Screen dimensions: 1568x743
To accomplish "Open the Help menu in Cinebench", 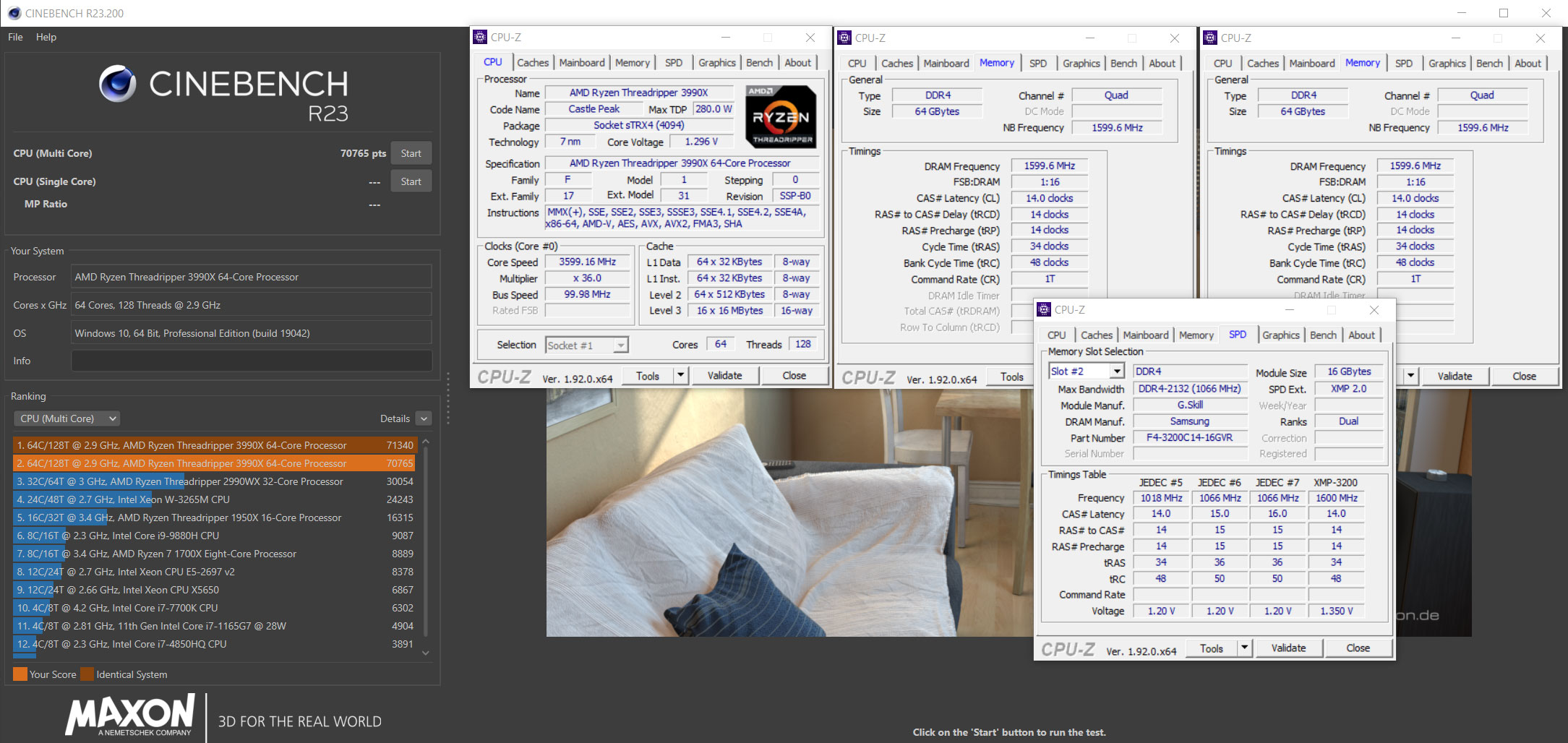I will [x=46, y=37].
